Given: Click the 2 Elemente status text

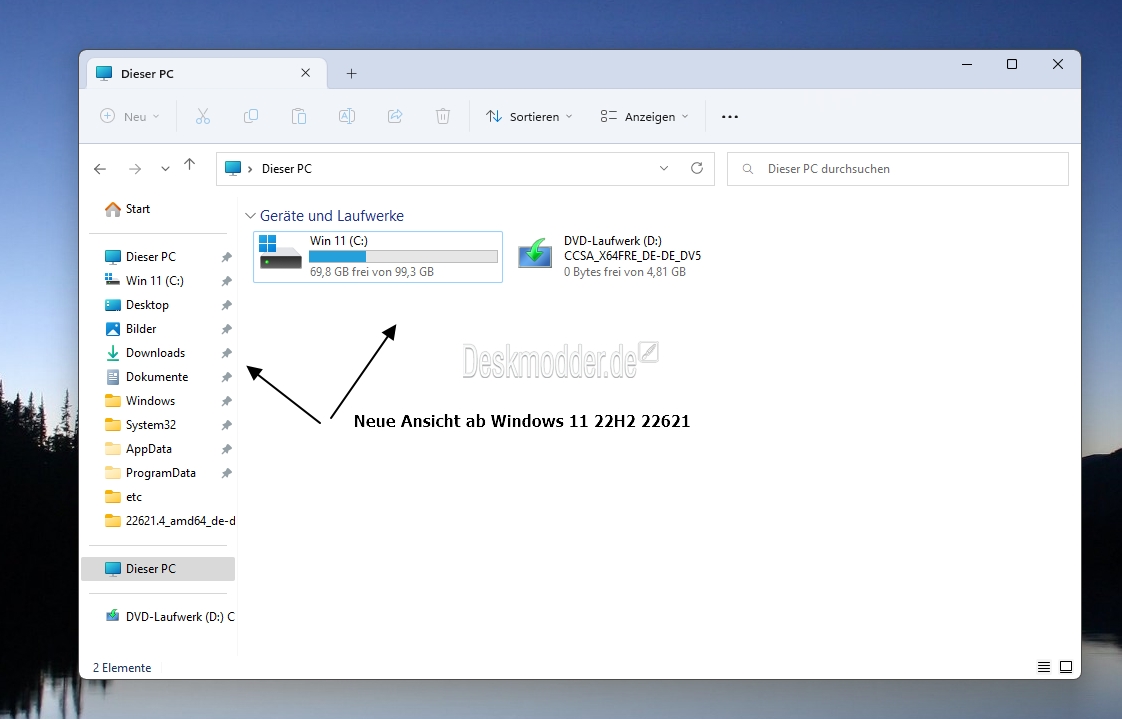Looking at the screenshot, I should (122, 667).
